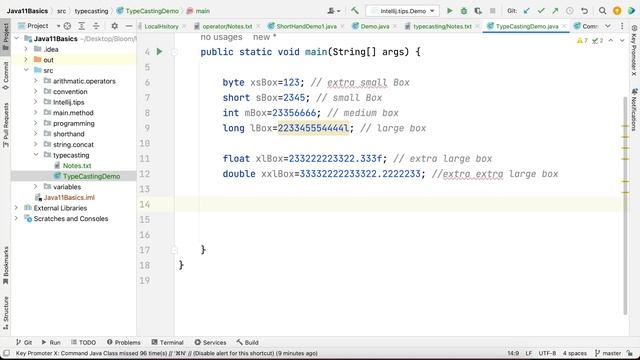640x360 pixels.
Task: Close the TypeCastingDemo.java tab
Action: coord(564,26)
